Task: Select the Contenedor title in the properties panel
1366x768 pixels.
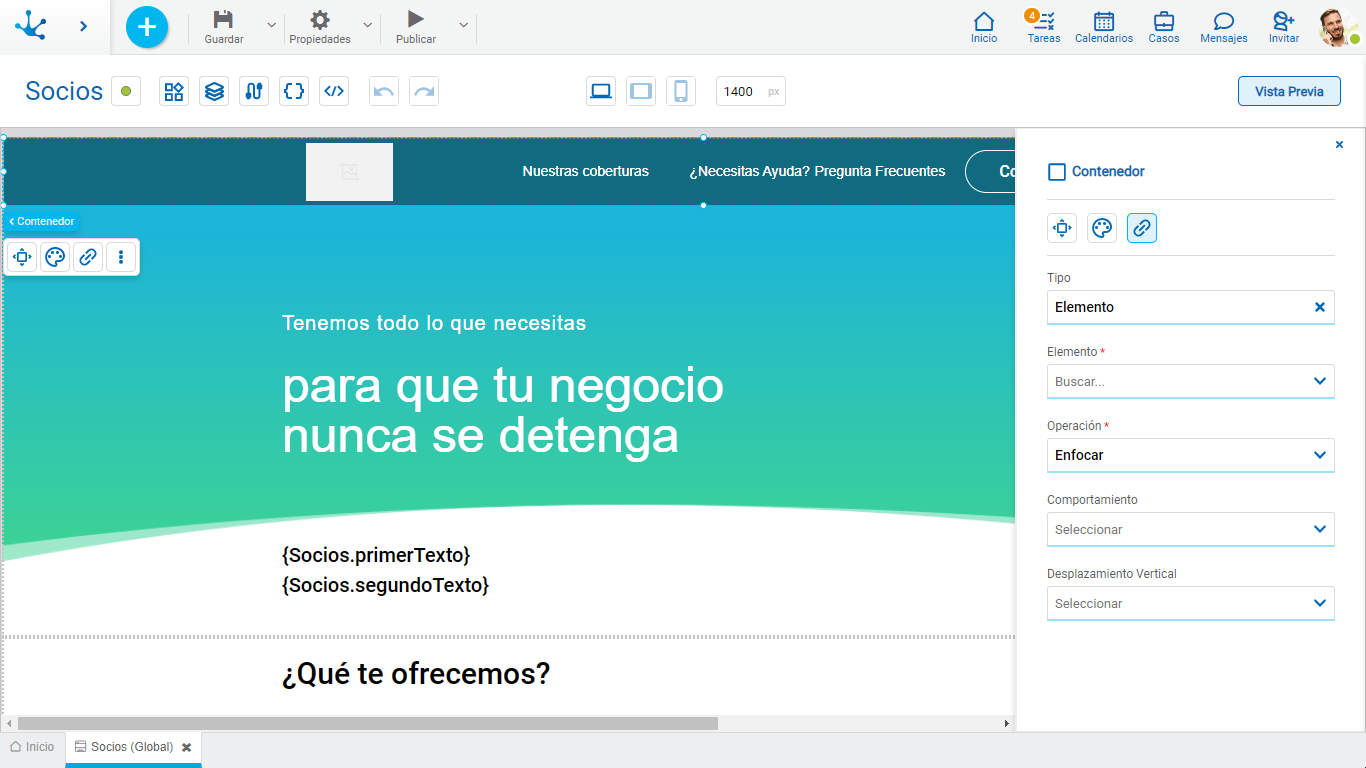Action: click(x=1108, y=171)
